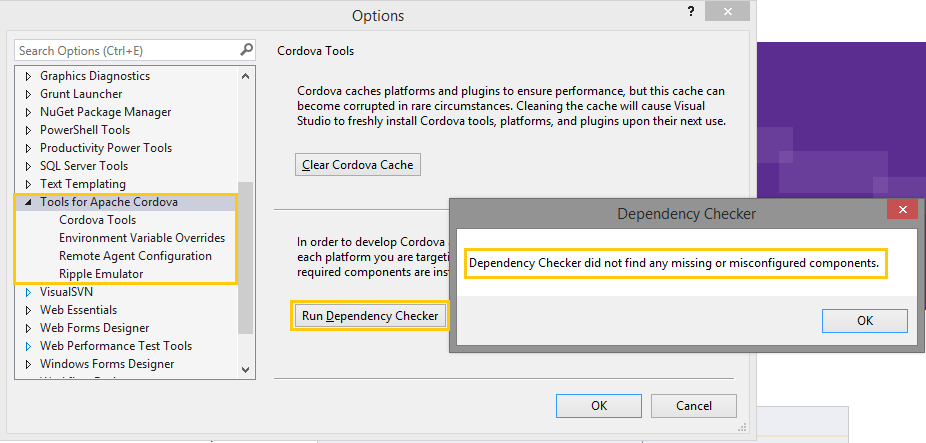This screenshot has width=926, height=443.
Task: Click Cancel in the Options dialog
Action: pyautogui.click(x=693, y=405)
